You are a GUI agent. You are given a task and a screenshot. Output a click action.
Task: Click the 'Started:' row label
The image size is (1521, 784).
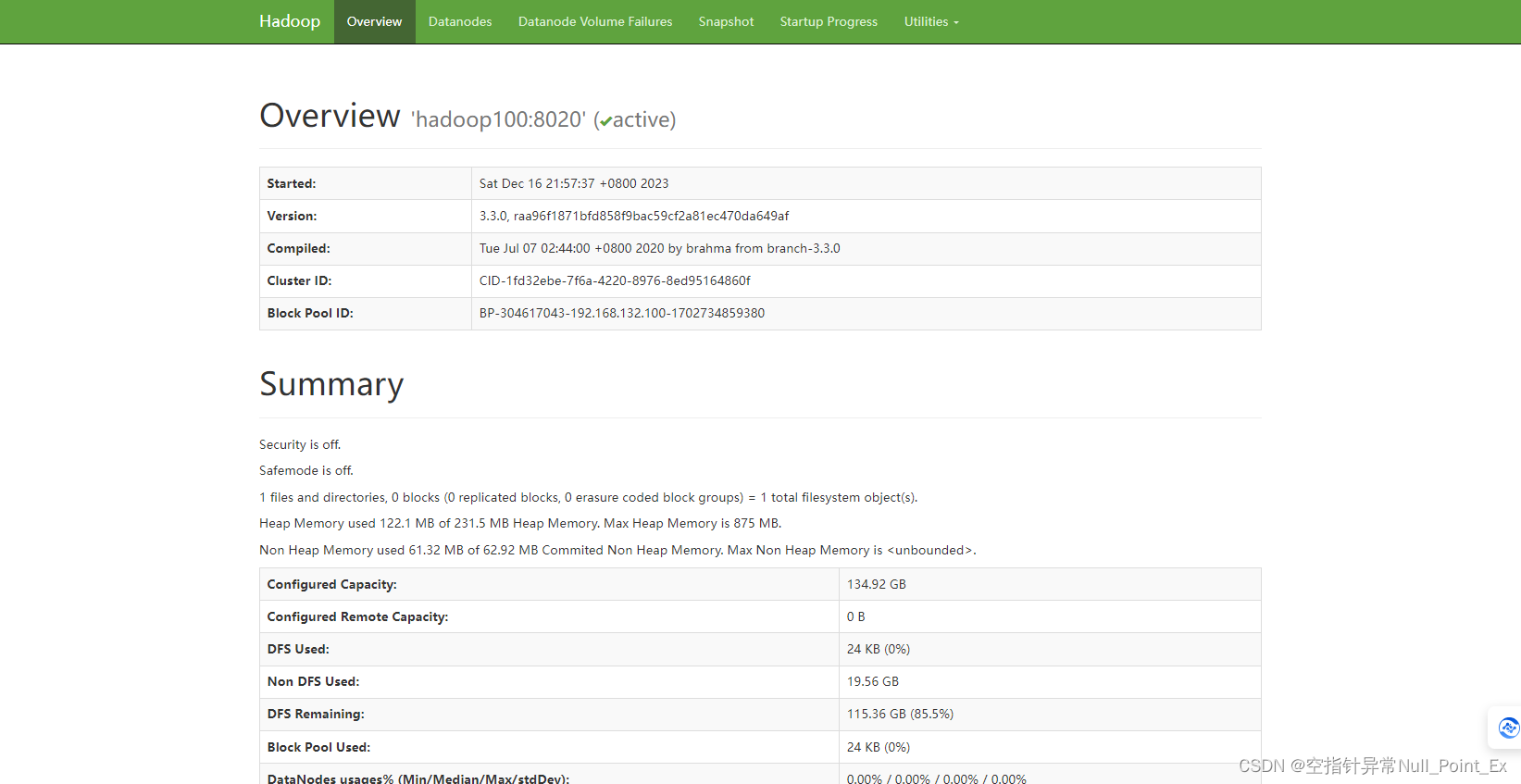(x=292, y=183)
